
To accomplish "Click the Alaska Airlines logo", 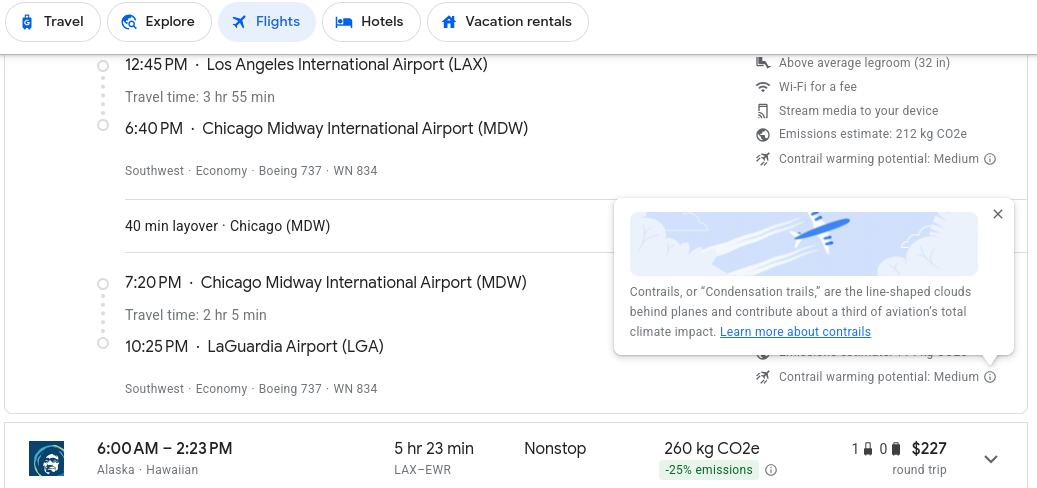I will click(x=46, y=459).
